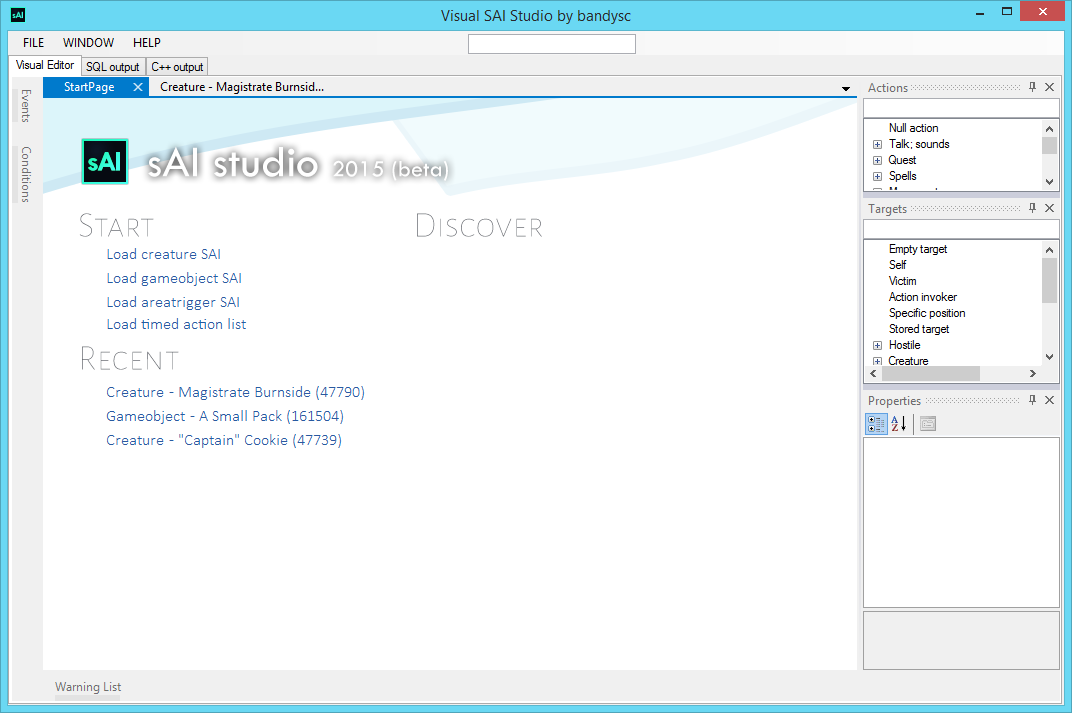Click Targets list scroll down arrow
1072x713 pixels.
pos(1049,357)
